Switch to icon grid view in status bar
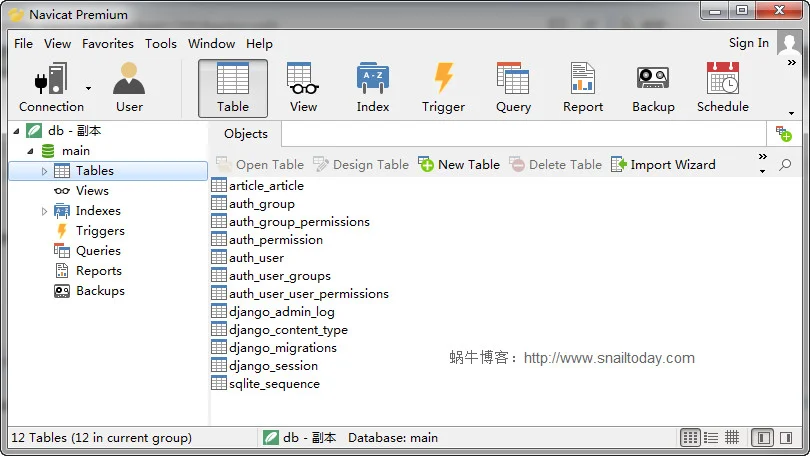The image size is (810, 456). (690, 438)
